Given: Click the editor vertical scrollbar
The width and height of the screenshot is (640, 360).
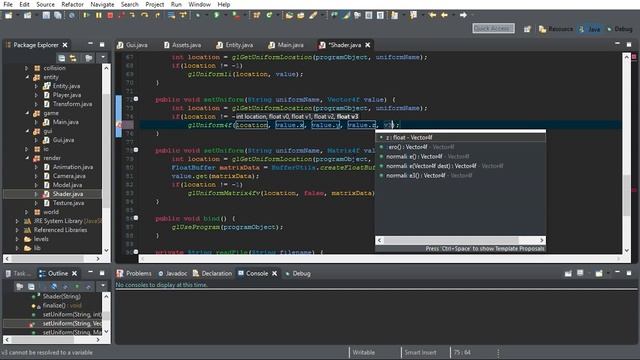Looking at the screenshot, I should (x=627, y=153).
